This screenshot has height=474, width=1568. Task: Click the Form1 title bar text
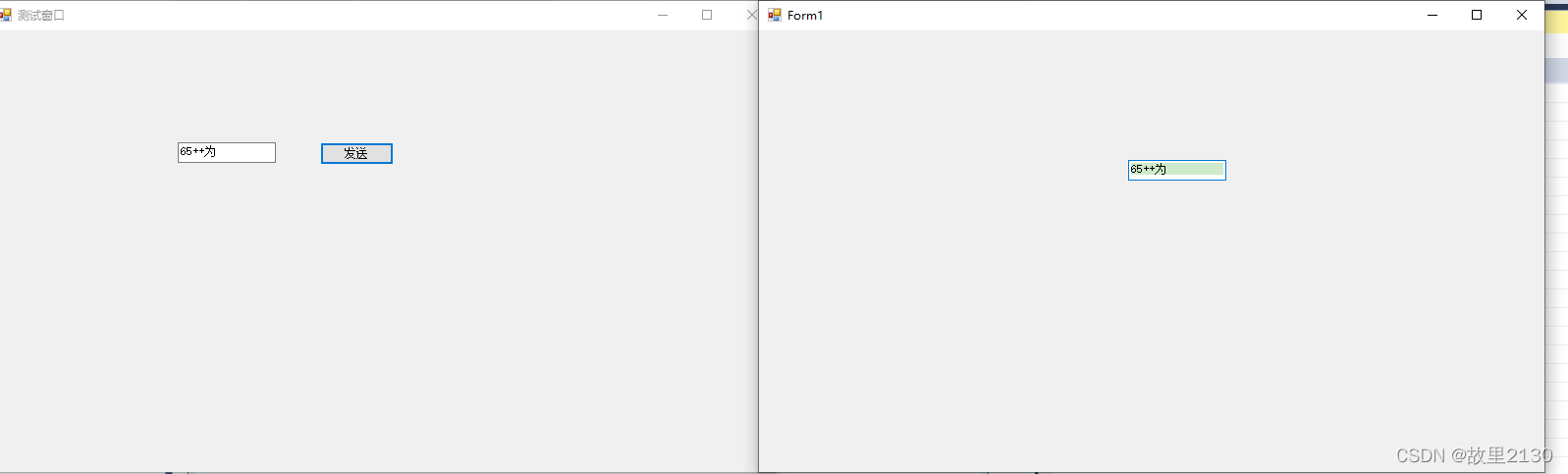click(805, 15)
